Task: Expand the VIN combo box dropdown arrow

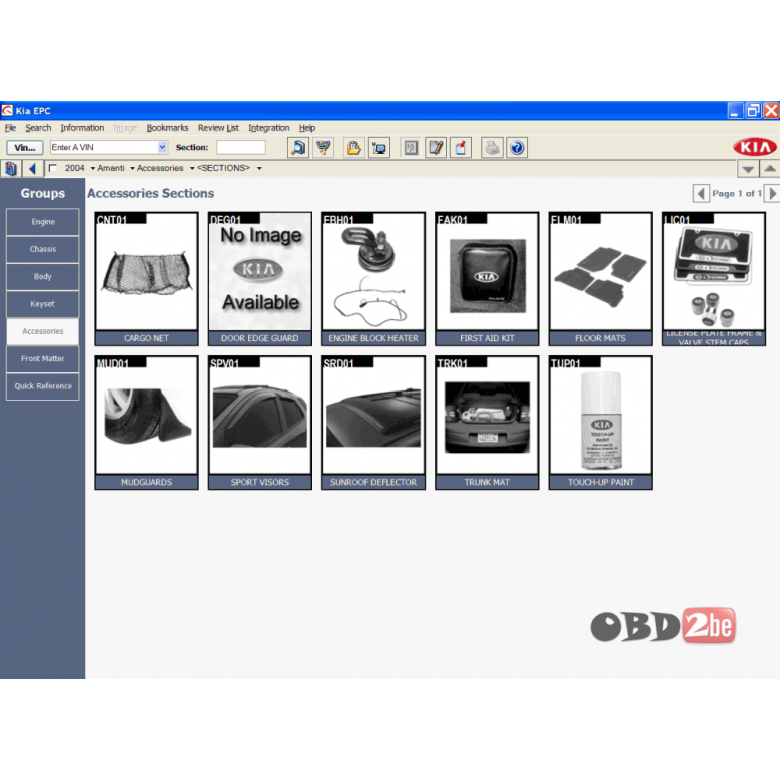Action: pos(162,147)
